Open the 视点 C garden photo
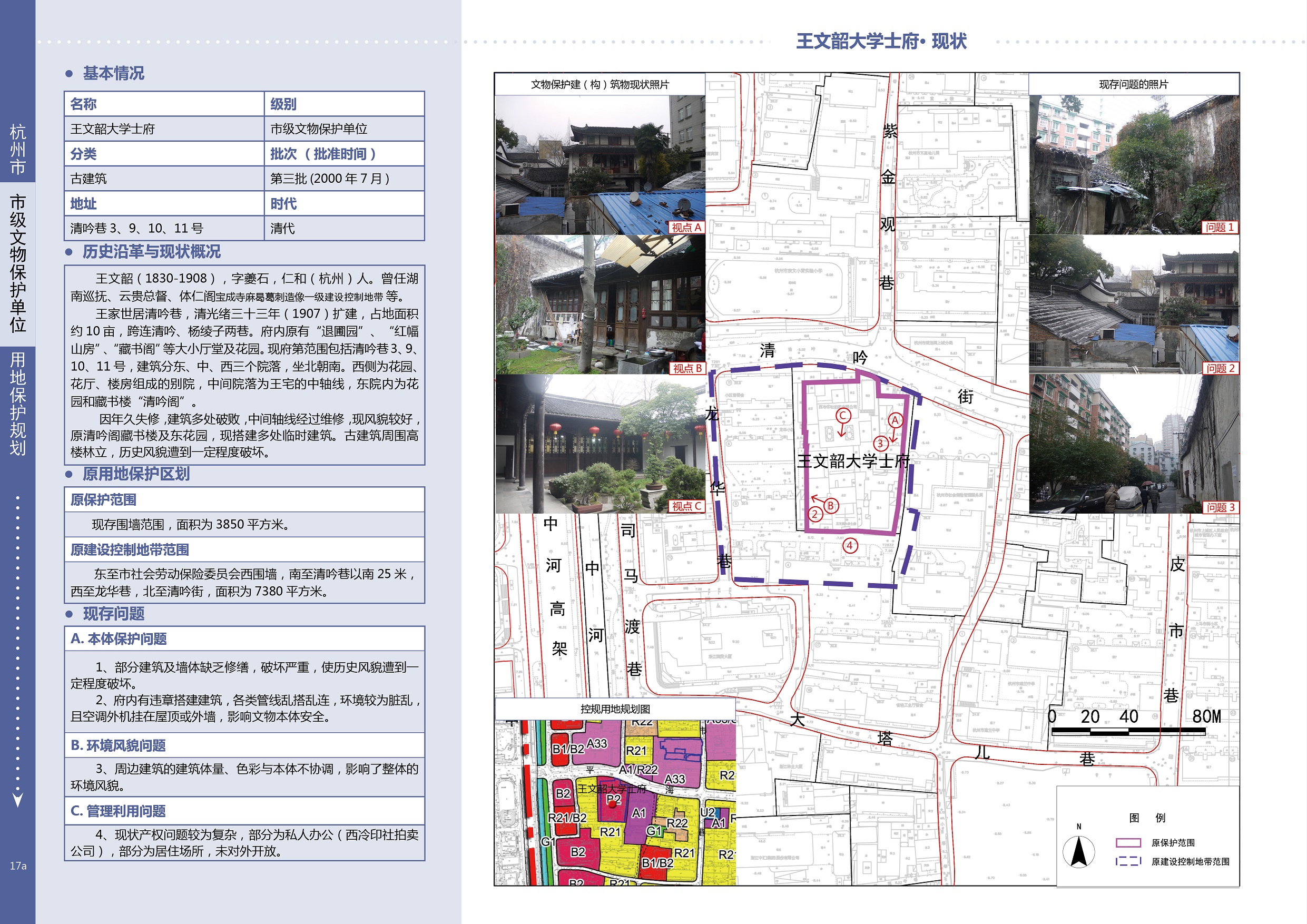The width and height of the screenshot is (1307, 924). (600, 444)
